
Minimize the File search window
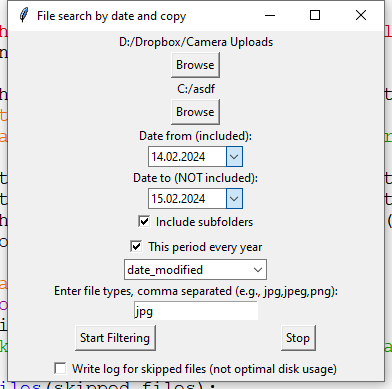270,15
